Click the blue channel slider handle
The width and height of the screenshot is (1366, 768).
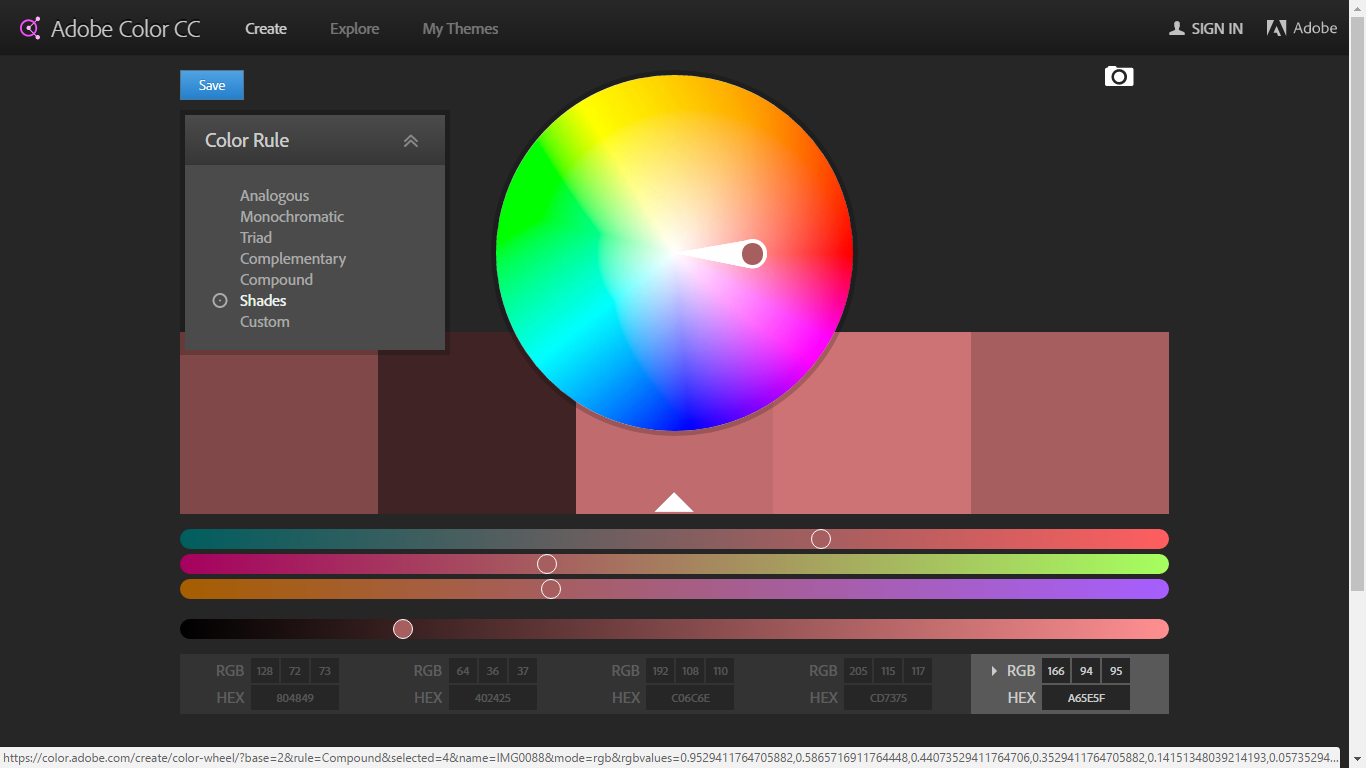pos(551,589)
